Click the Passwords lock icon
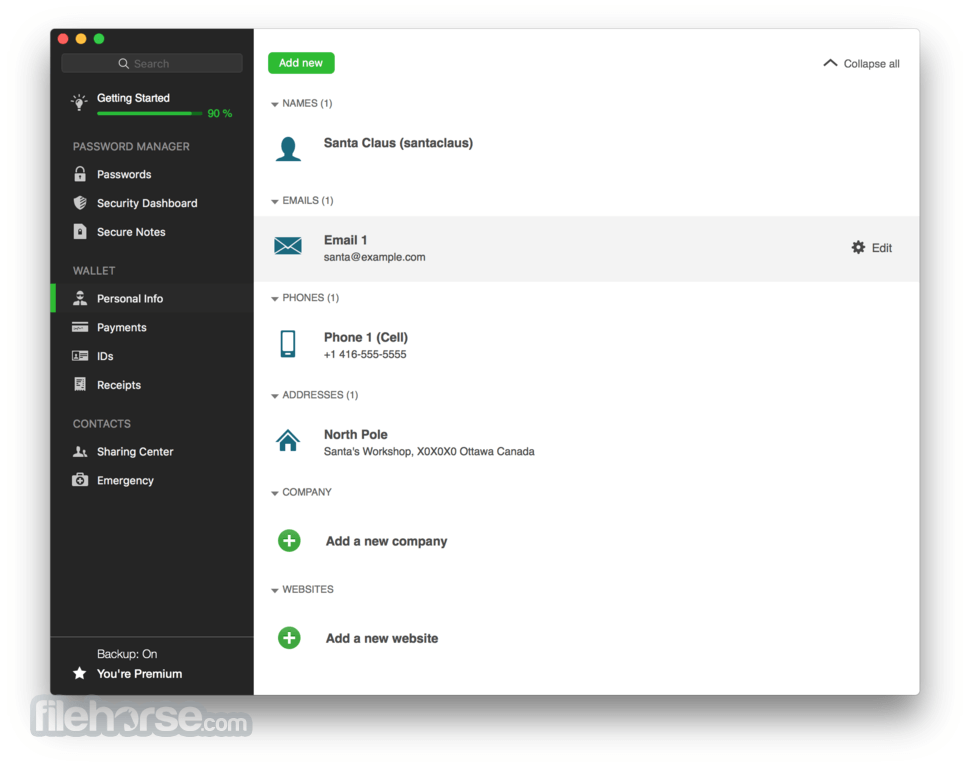The height and width of the screenshot is (767, 970). [x=80, y=174]
